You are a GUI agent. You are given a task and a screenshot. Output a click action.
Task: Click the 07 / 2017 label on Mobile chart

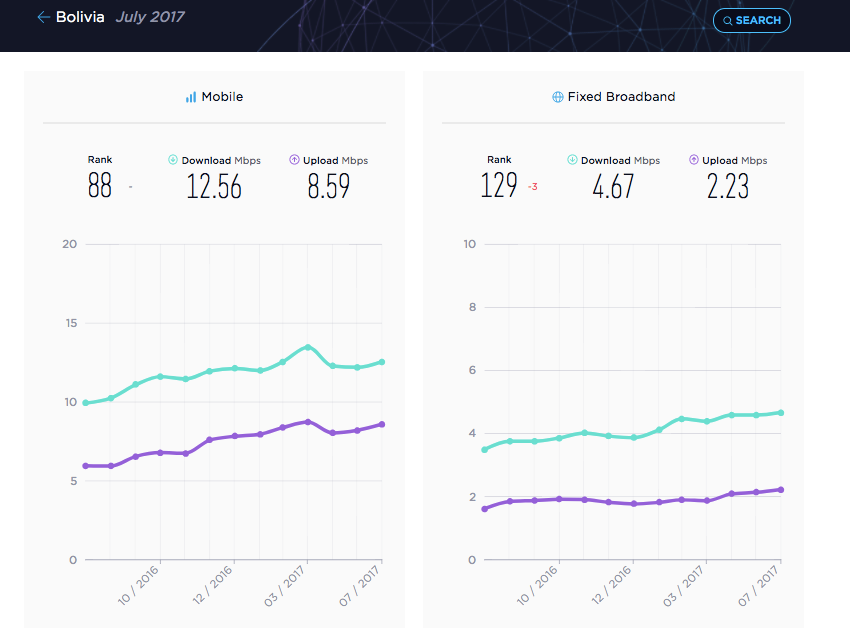click(x=360, y=585)
